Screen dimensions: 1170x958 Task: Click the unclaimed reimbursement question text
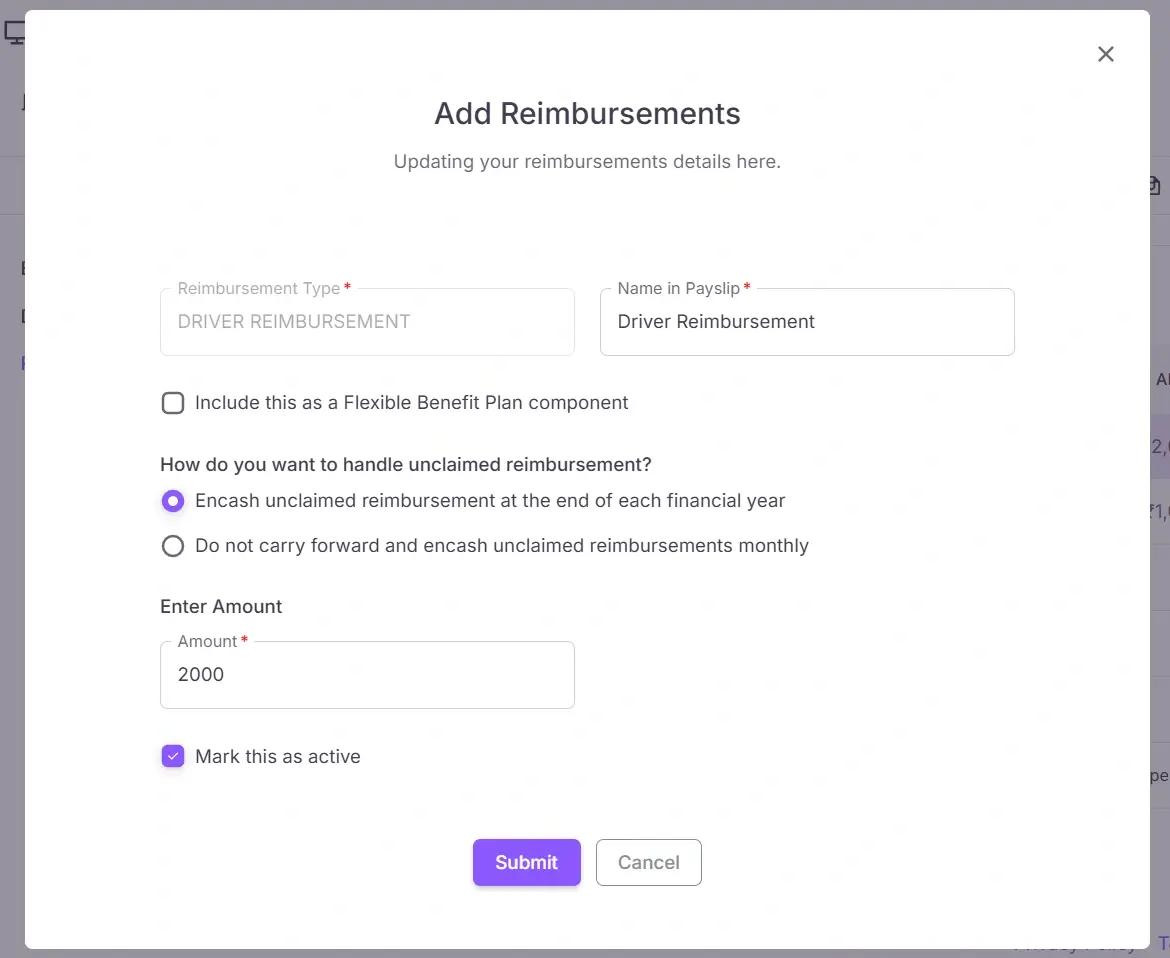pos(405,464)
